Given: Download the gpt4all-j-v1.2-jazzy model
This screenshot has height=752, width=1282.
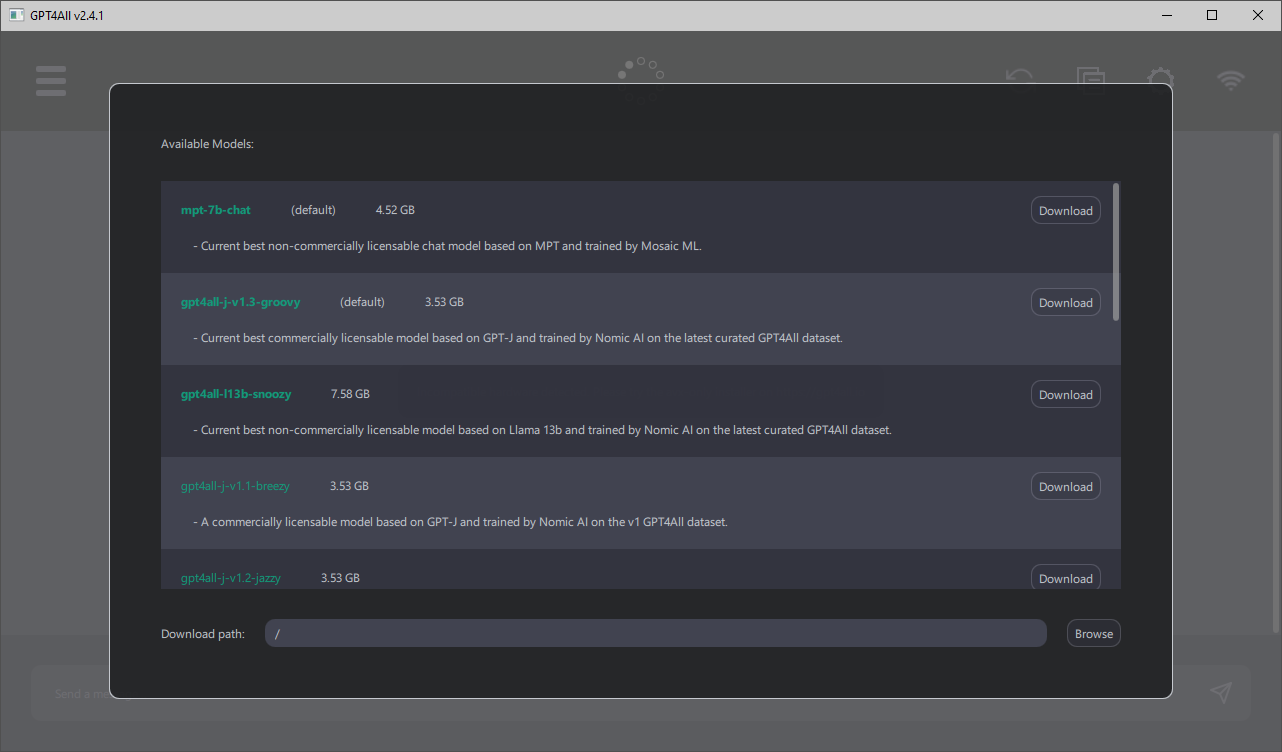Looking at the screenshot, I should 1065,578.
